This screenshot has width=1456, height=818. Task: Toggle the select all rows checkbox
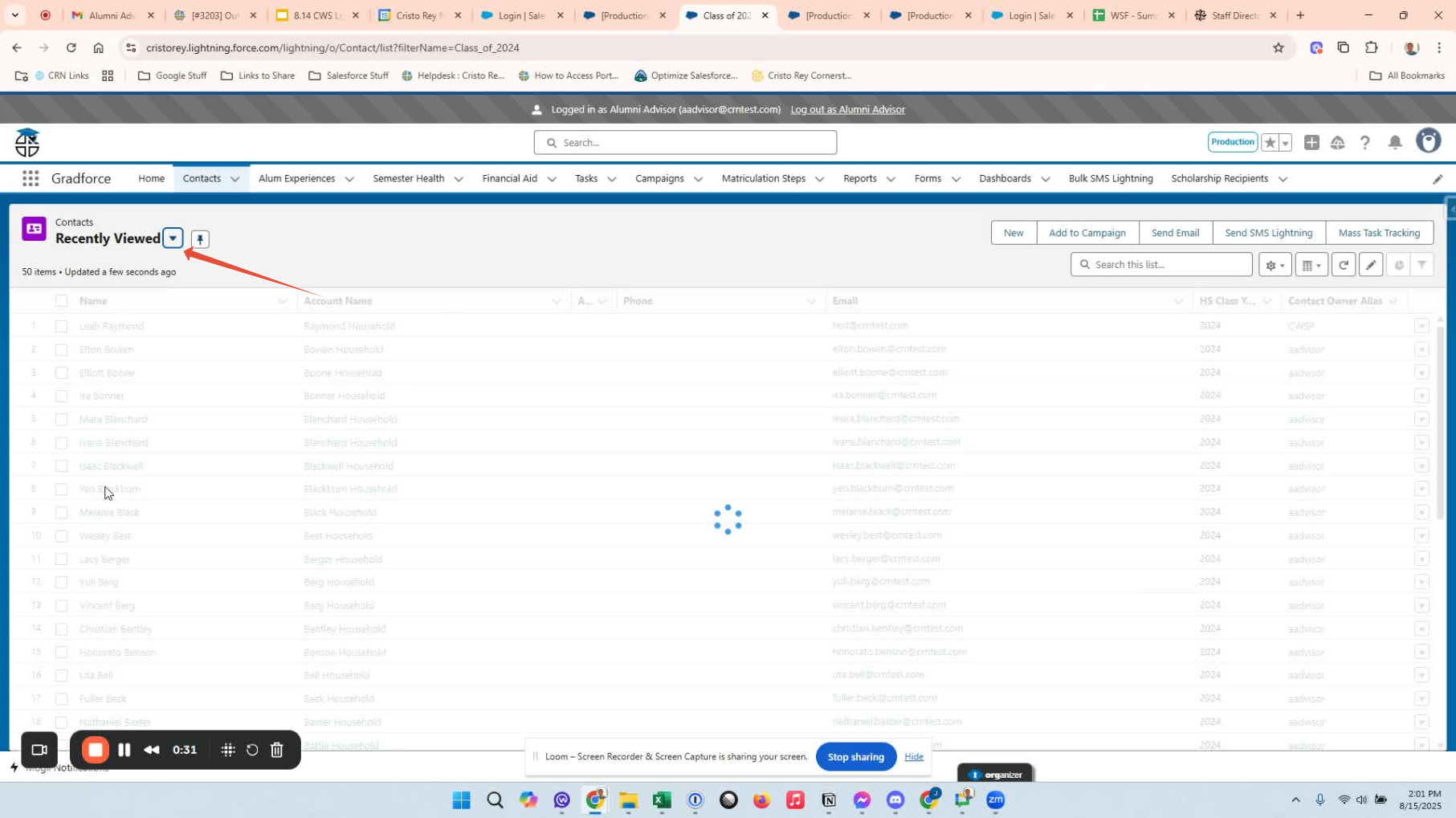point(61,301)
